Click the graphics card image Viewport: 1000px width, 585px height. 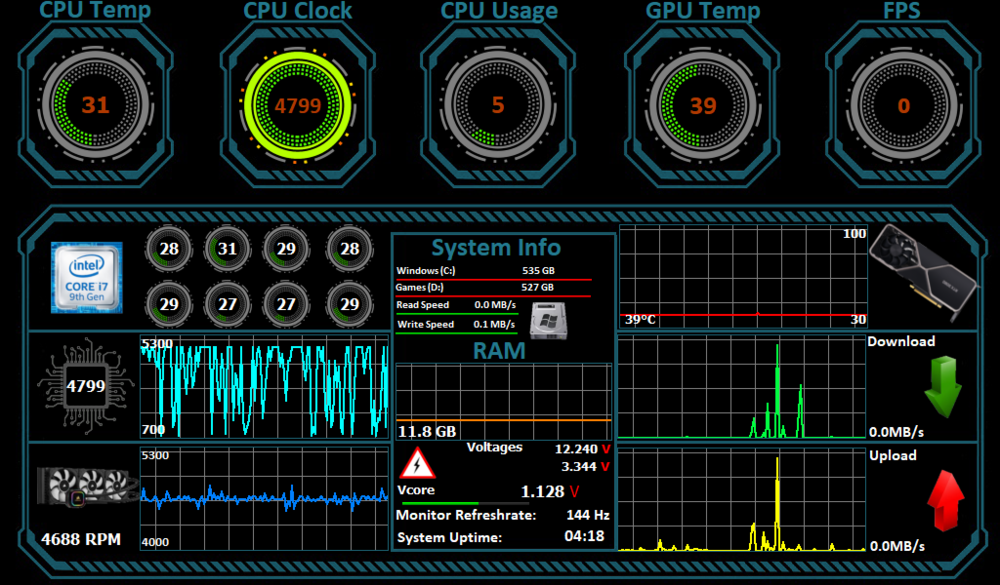point(921,267)
